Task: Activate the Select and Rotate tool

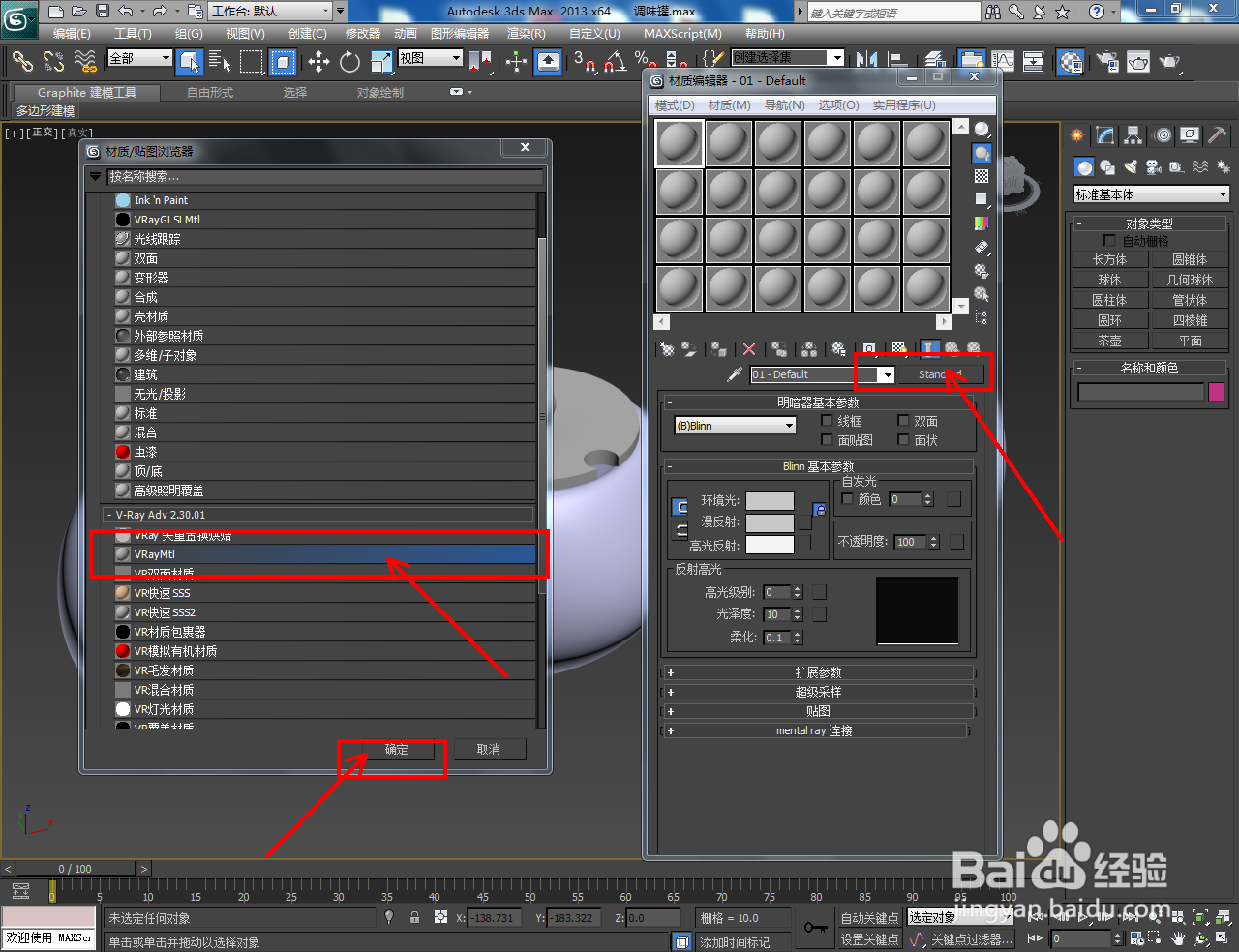Action: (349, 62)
